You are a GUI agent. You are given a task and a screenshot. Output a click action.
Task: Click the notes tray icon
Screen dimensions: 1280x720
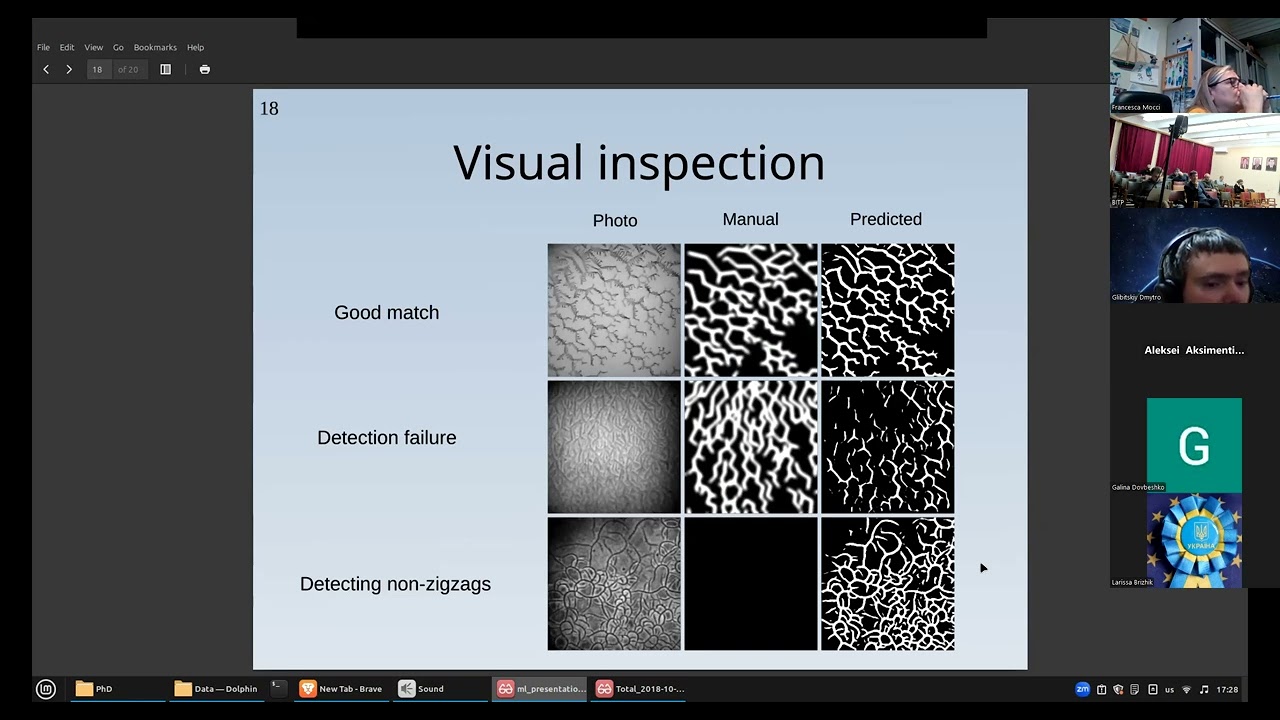pos(1135,689)
